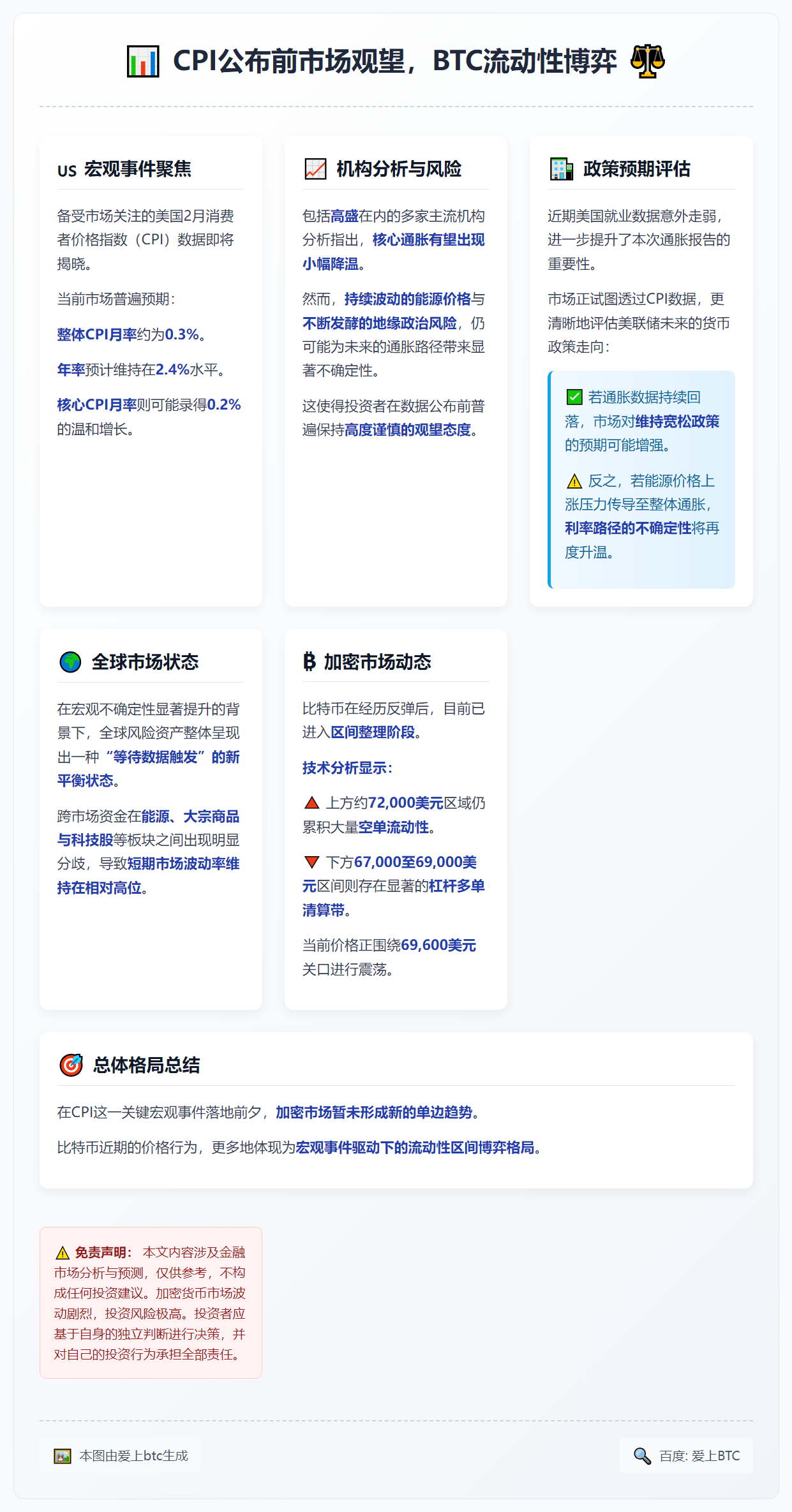
Task: Click the globe icon beside 全球市场状态
Action: point(70,662)
